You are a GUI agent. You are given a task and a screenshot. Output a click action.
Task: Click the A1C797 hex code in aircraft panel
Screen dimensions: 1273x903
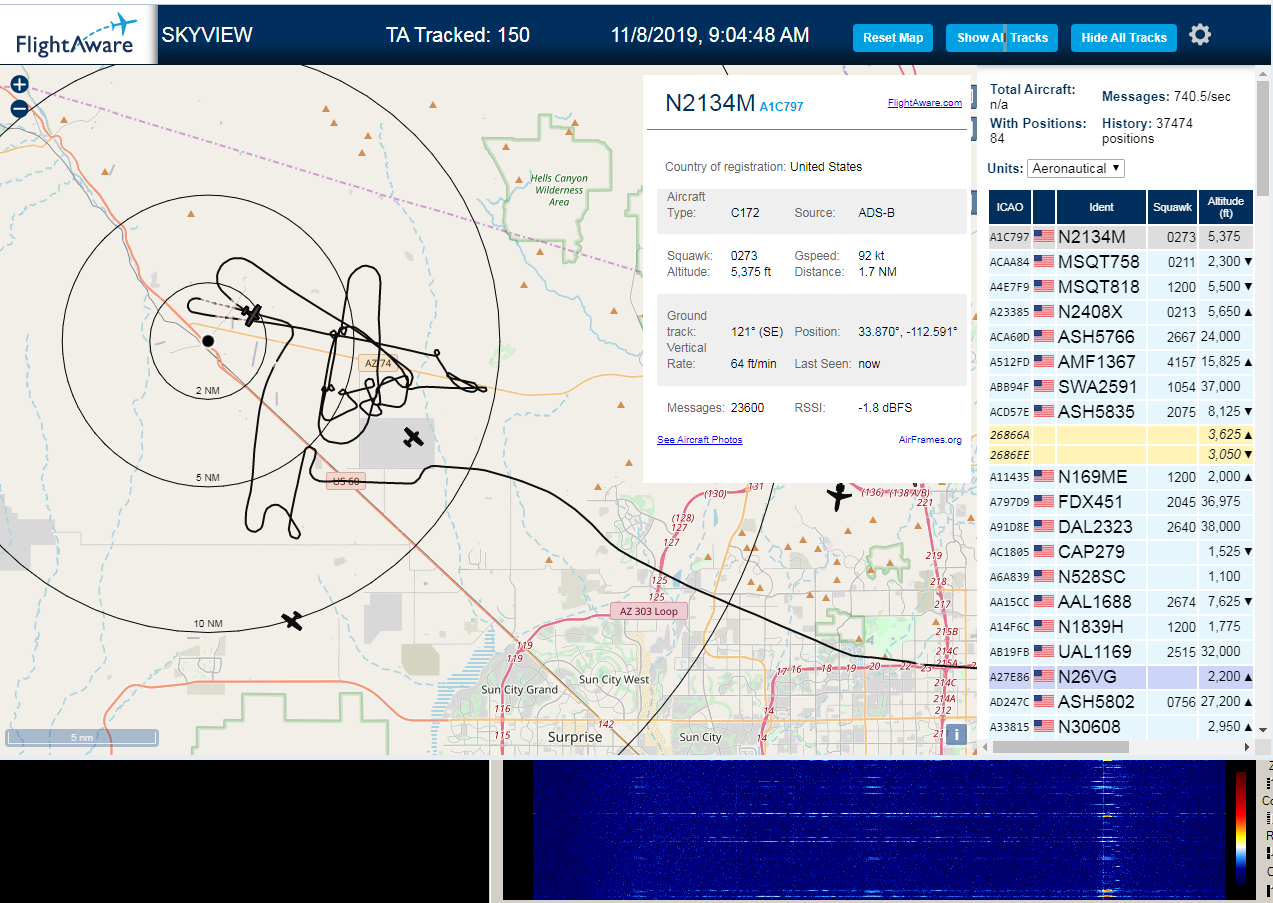(x=781, y=106)
